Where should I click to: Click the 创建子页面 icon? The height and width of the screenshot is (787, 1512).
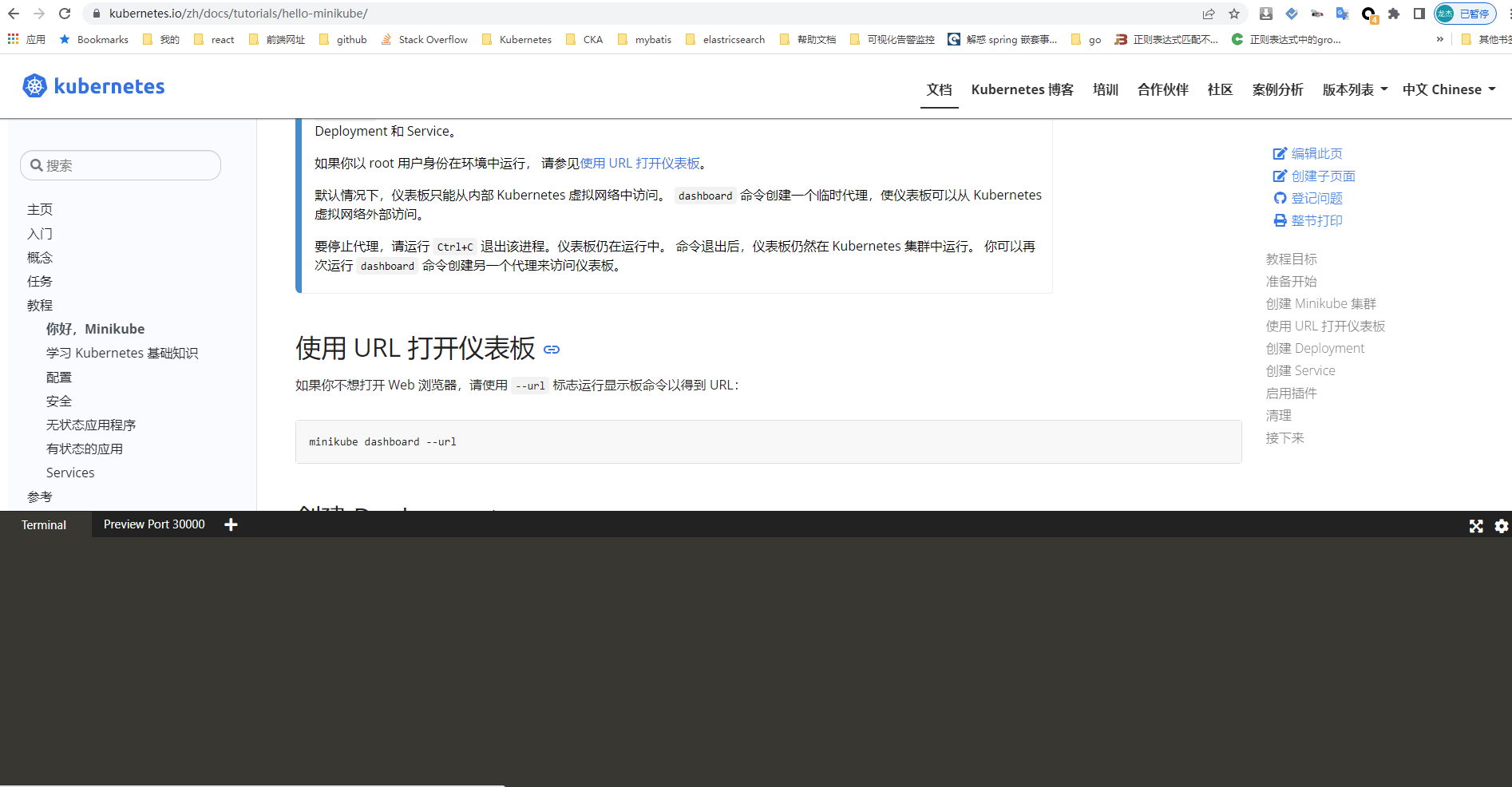(x=1280, y=176)
